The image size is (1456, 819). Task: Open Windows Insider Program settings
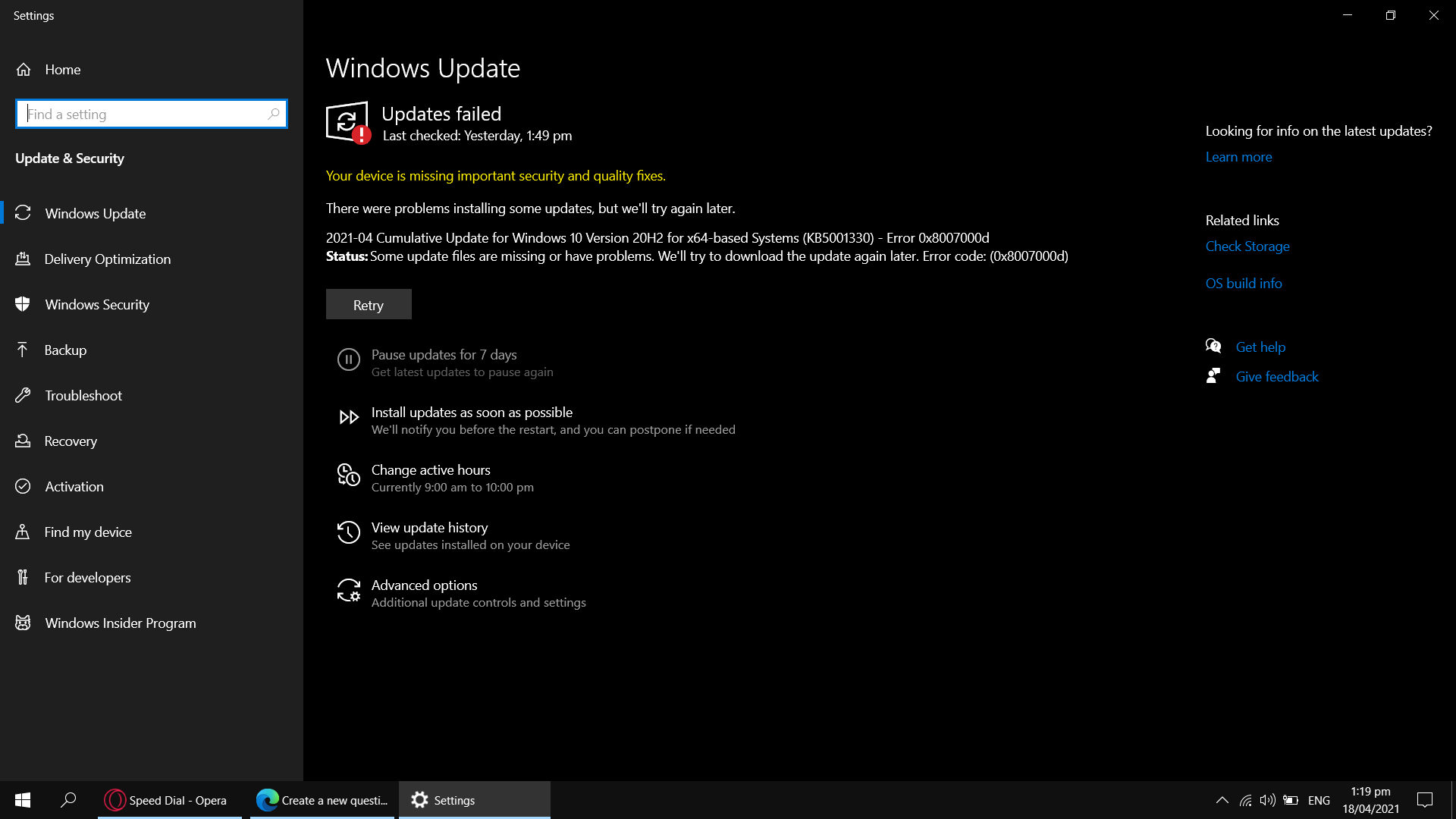pyautogui.click(x=152, y=623)
